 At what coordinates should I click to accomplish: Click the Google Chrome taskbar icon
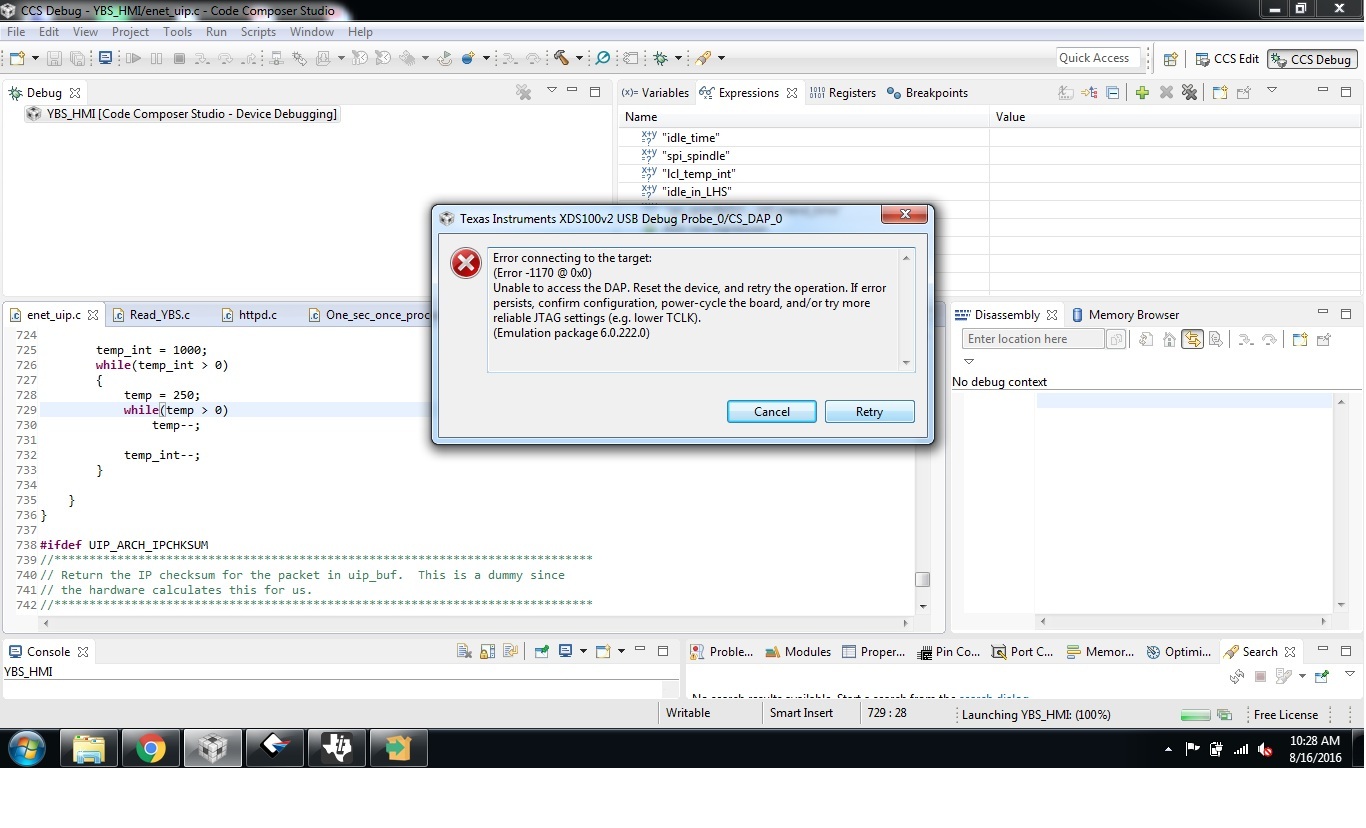[x=151, y=748]
